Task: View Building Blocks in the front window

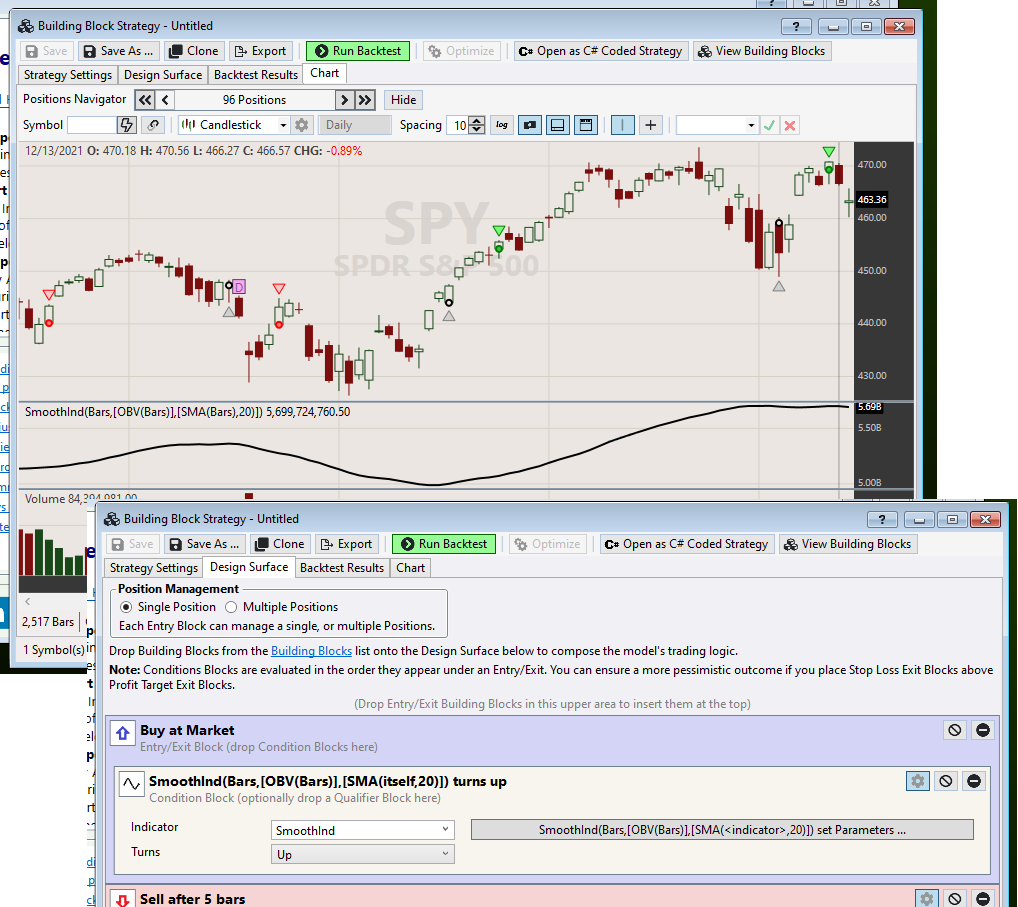Action: pyautogui.click(x=849, y=544)
